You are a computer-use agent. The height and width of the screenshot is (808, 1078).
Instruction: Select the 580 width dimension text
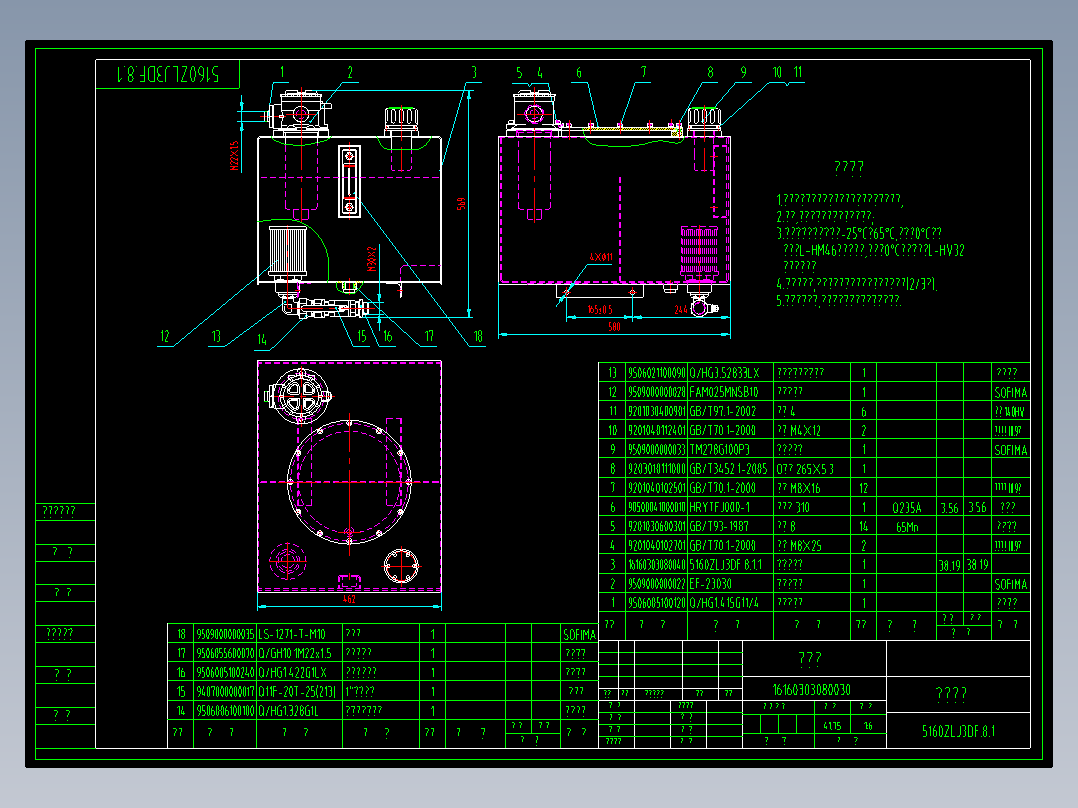(x=614, y=327)
